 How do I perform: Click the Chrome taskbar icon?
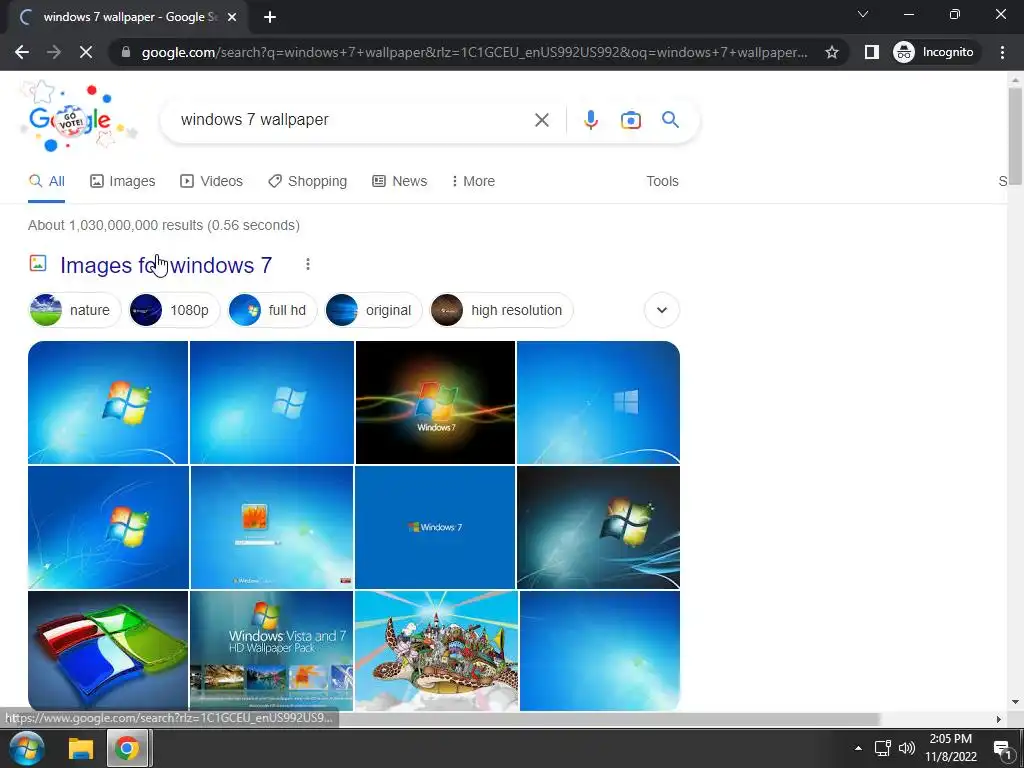click(127, 748)
